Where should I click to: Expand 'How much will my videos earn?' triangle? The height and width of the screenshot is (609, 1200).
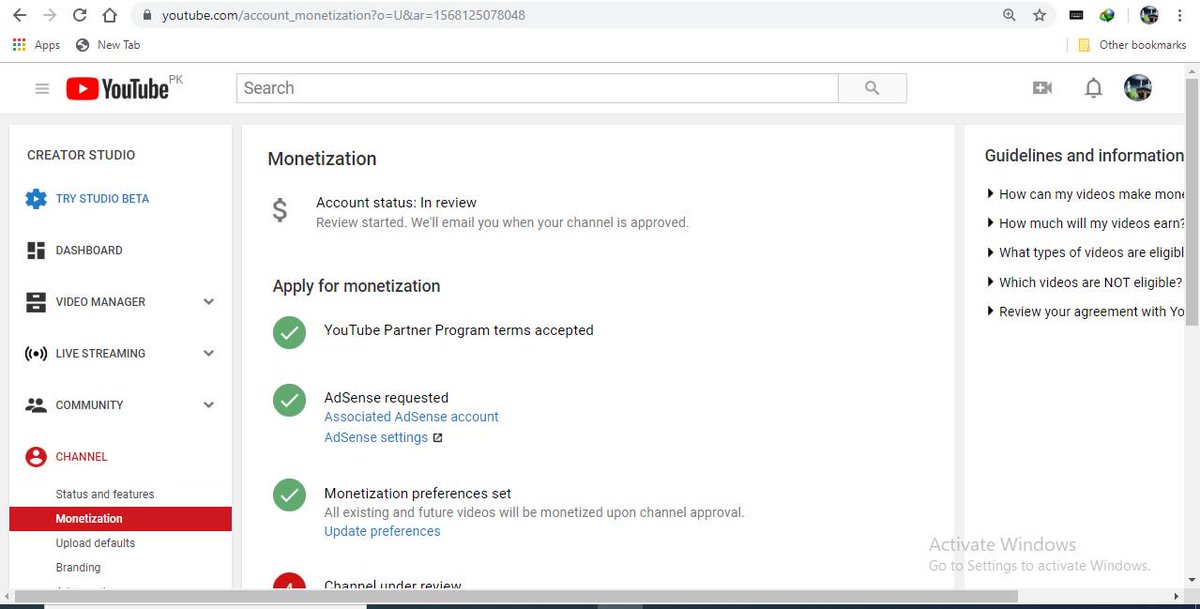point(990,223)
